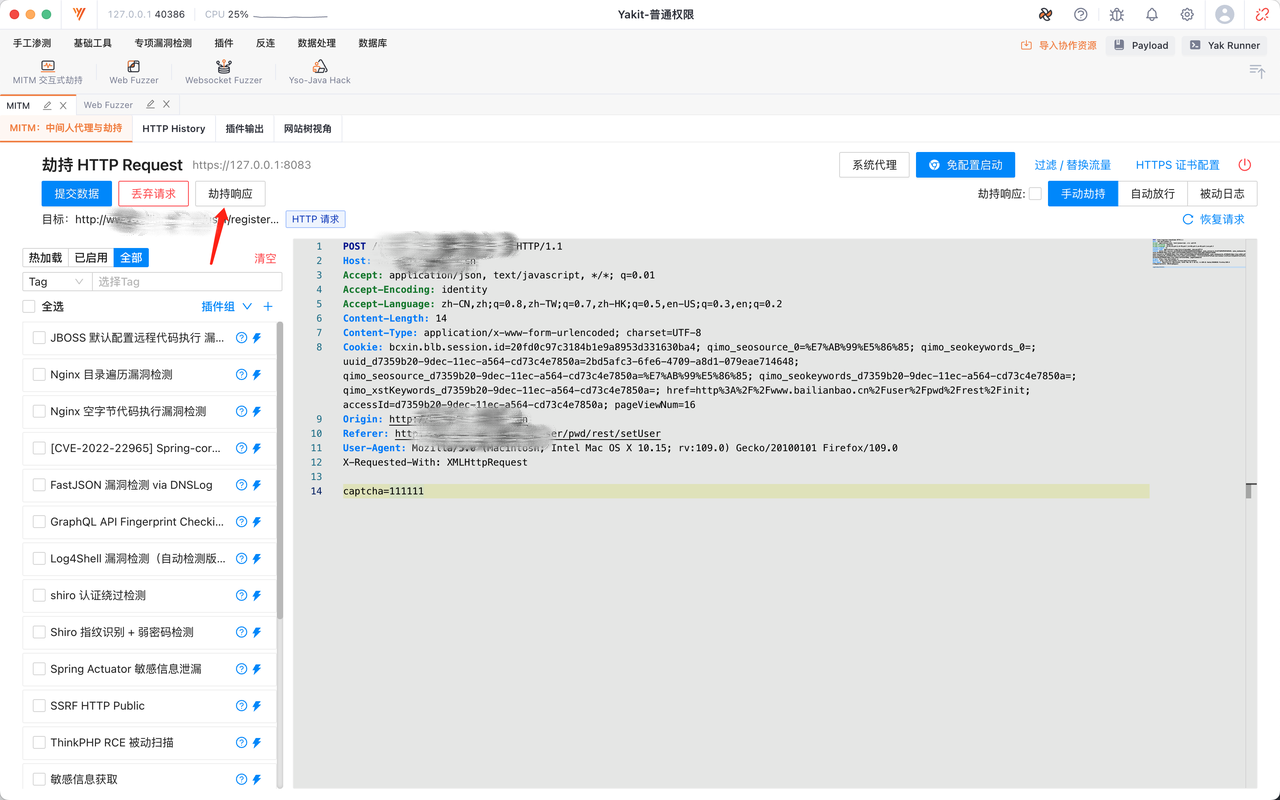The height and width of the screenshot is (800, 1280).
Task: Open 基础工具 menu
Action: (93, 44)
